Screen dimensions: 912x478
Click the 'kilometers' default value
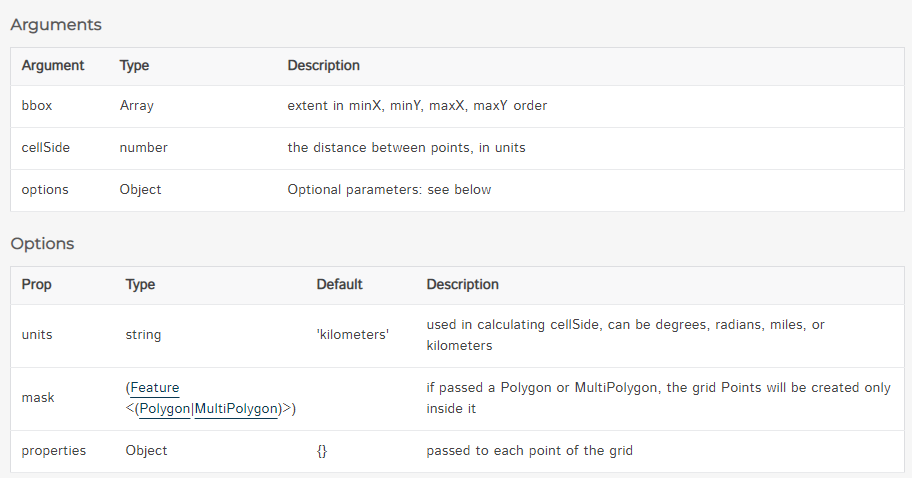352,335
